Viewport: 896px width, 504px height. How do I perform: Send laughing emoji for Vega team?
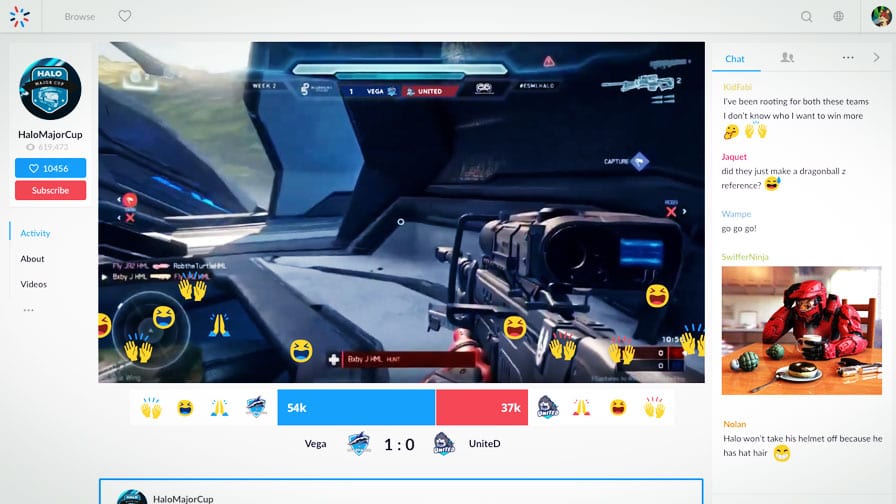pos(185,407)
